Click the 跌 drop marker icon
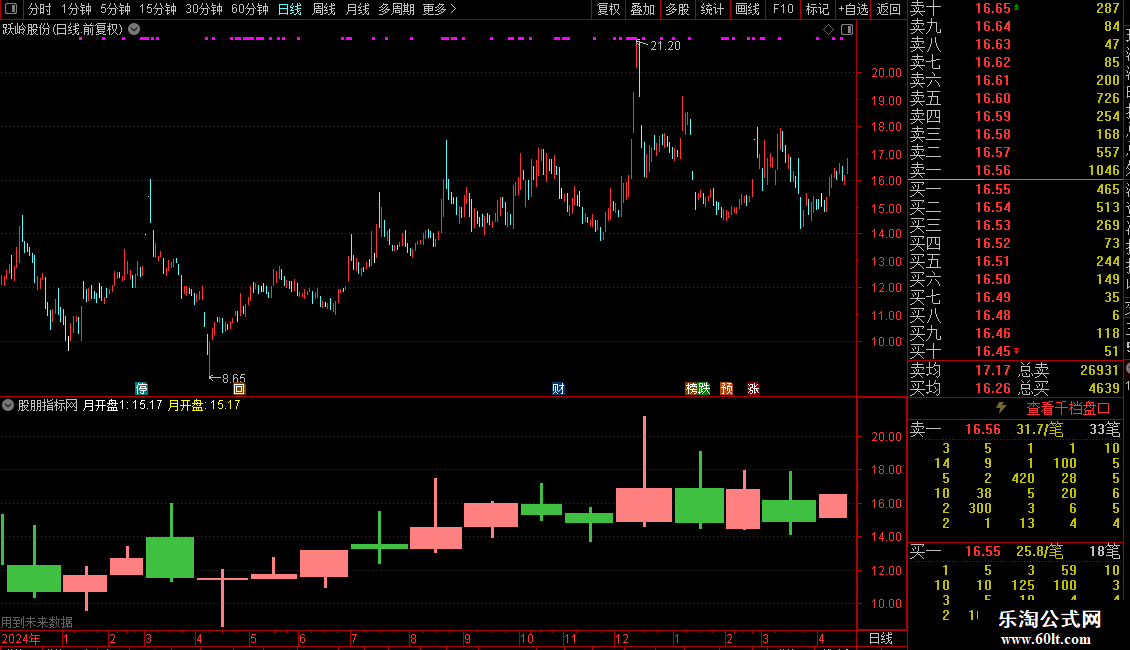Viewport: 1130px width, 650px height. click(704, 388)
